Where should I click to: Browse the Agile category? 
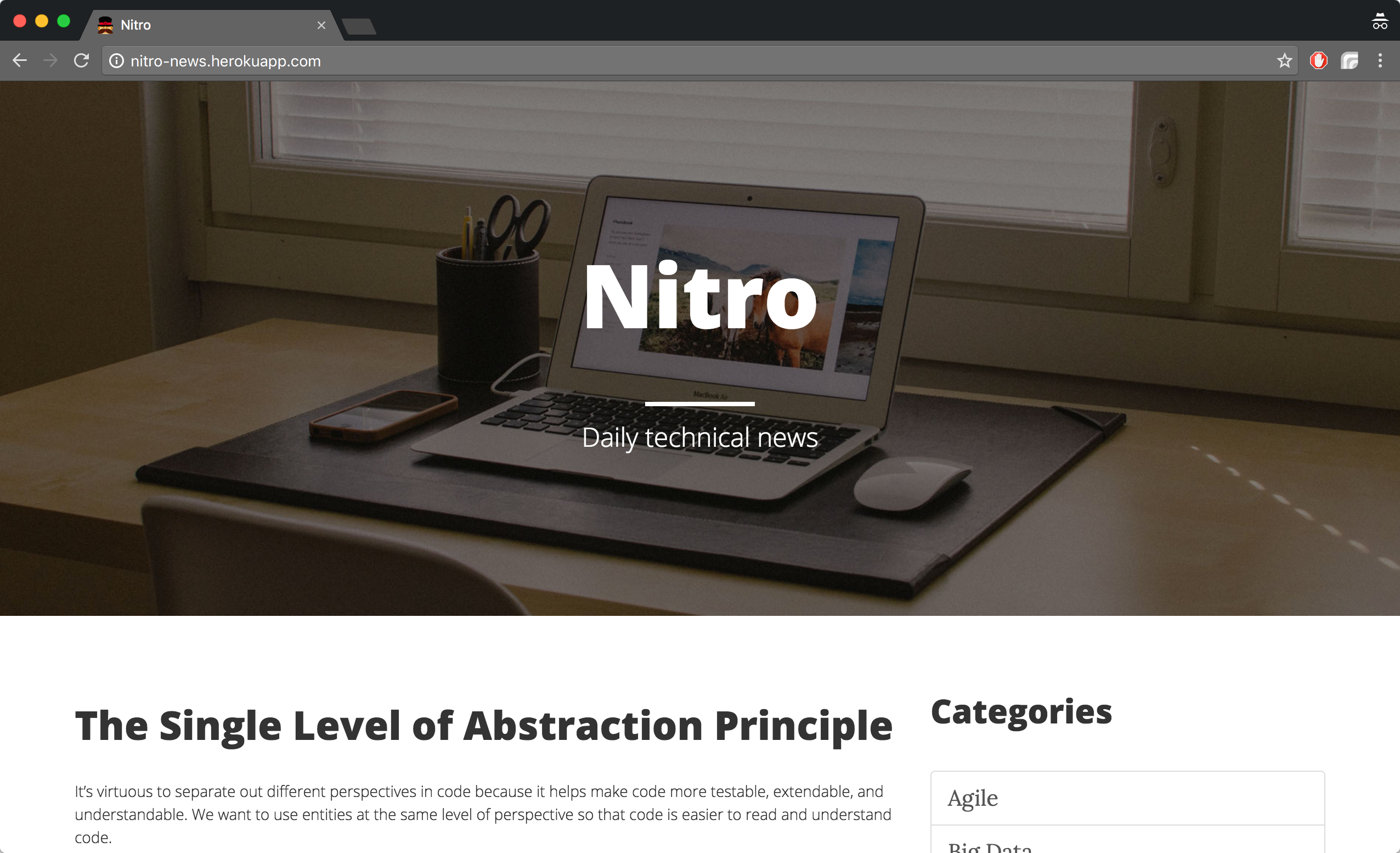coord(973,799)
